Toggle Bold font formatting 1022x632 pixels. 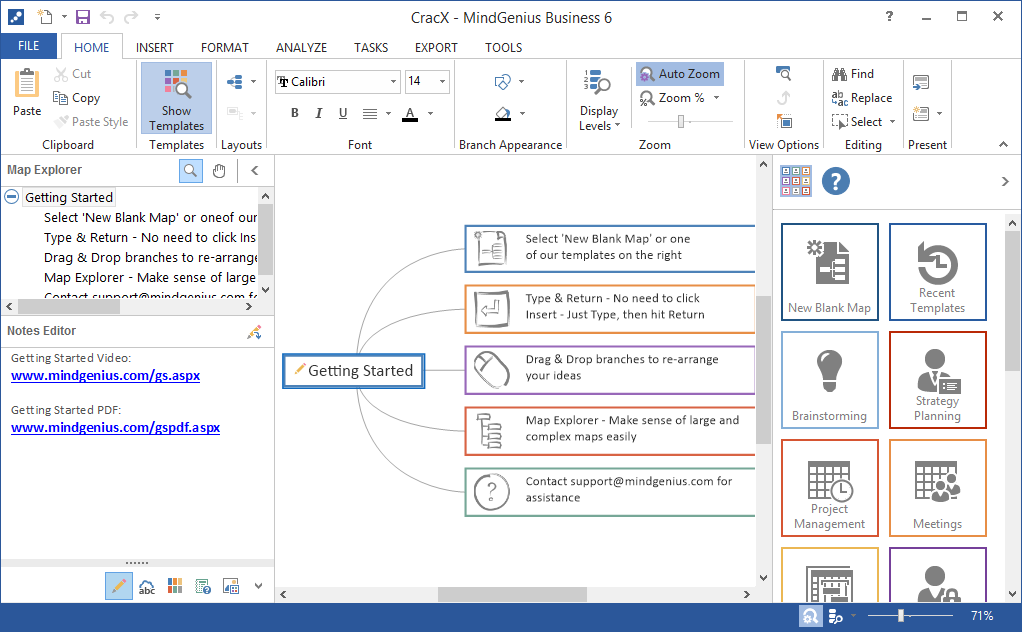(x=295, y=113)
